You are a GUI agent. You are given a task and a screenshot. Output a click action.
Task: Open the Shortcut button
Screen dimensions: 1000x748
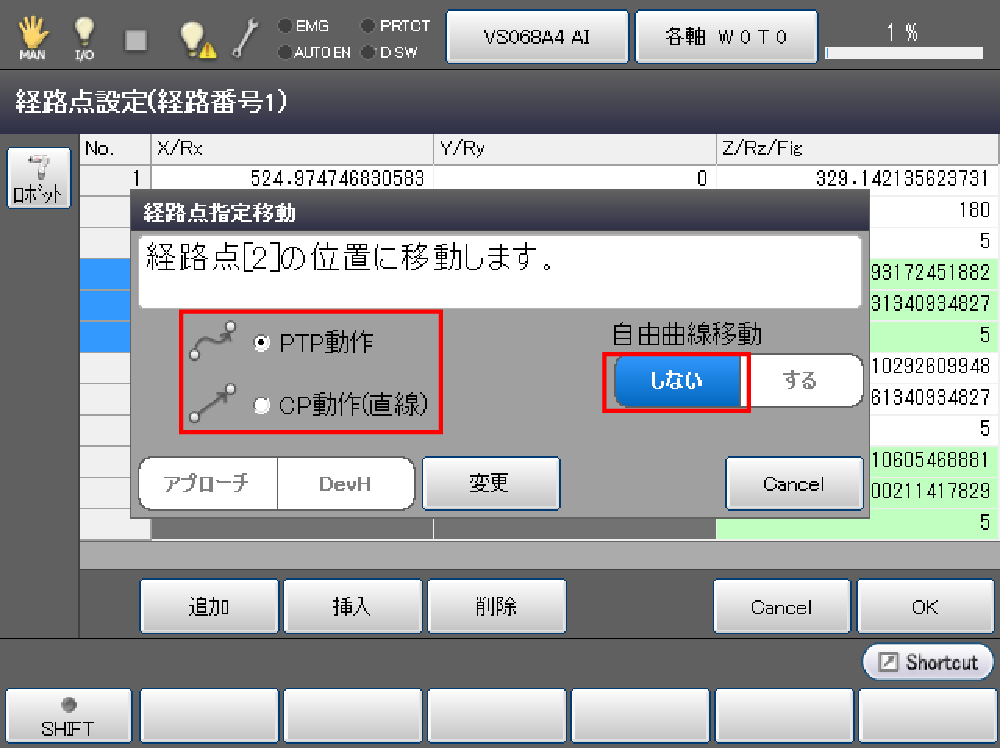tap(928, 662)
